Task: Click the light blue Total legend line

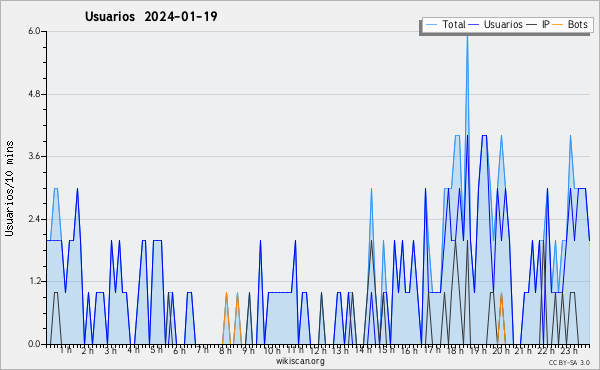Action: pos(431,25)
